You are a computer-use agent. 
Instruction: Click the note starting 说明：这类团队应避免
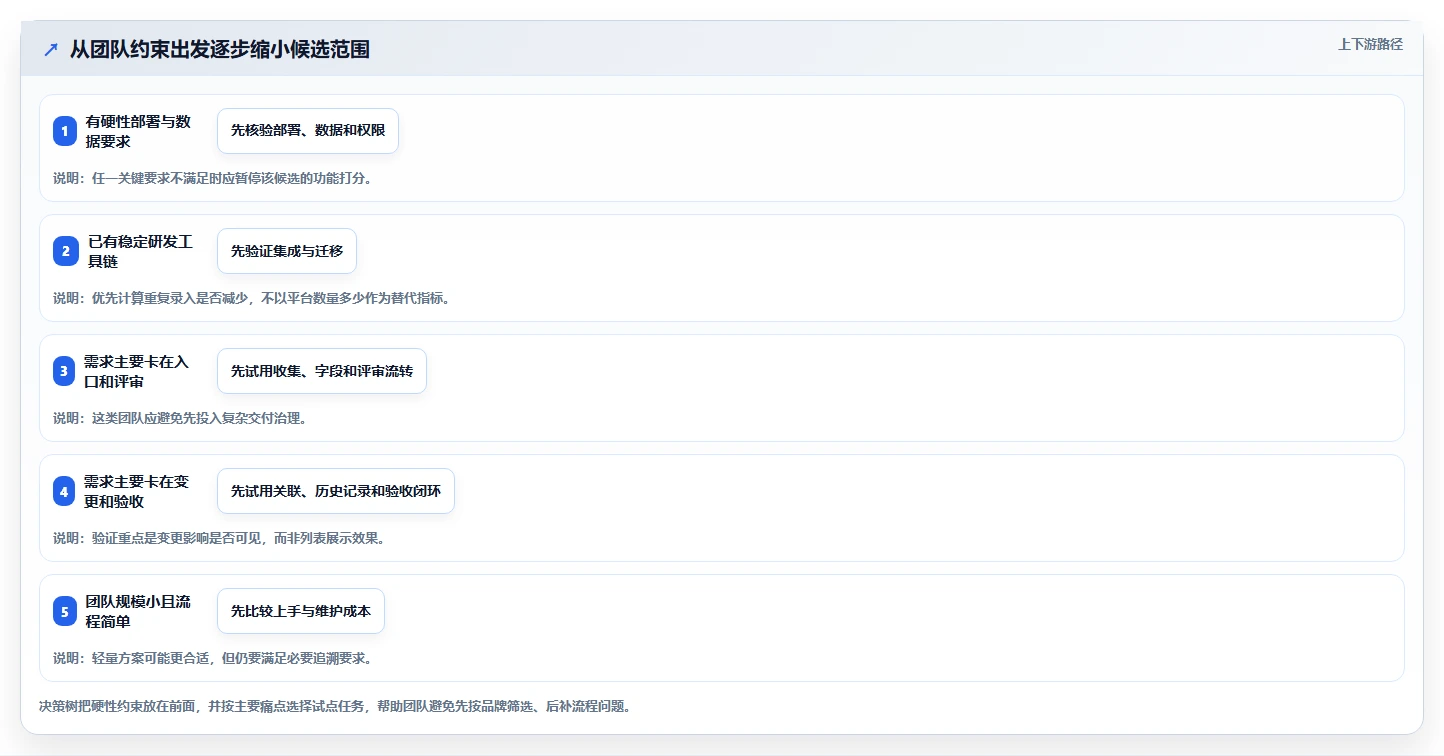[180, 418]
